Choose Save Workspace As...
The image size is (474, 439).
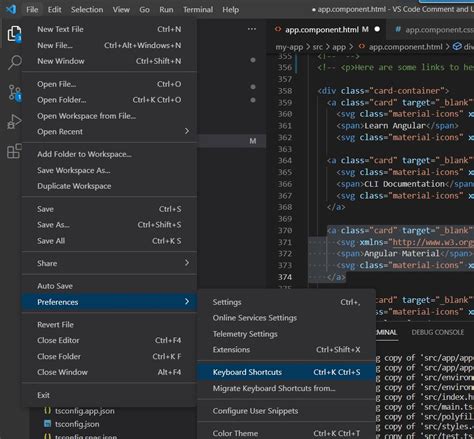[109, 170]
